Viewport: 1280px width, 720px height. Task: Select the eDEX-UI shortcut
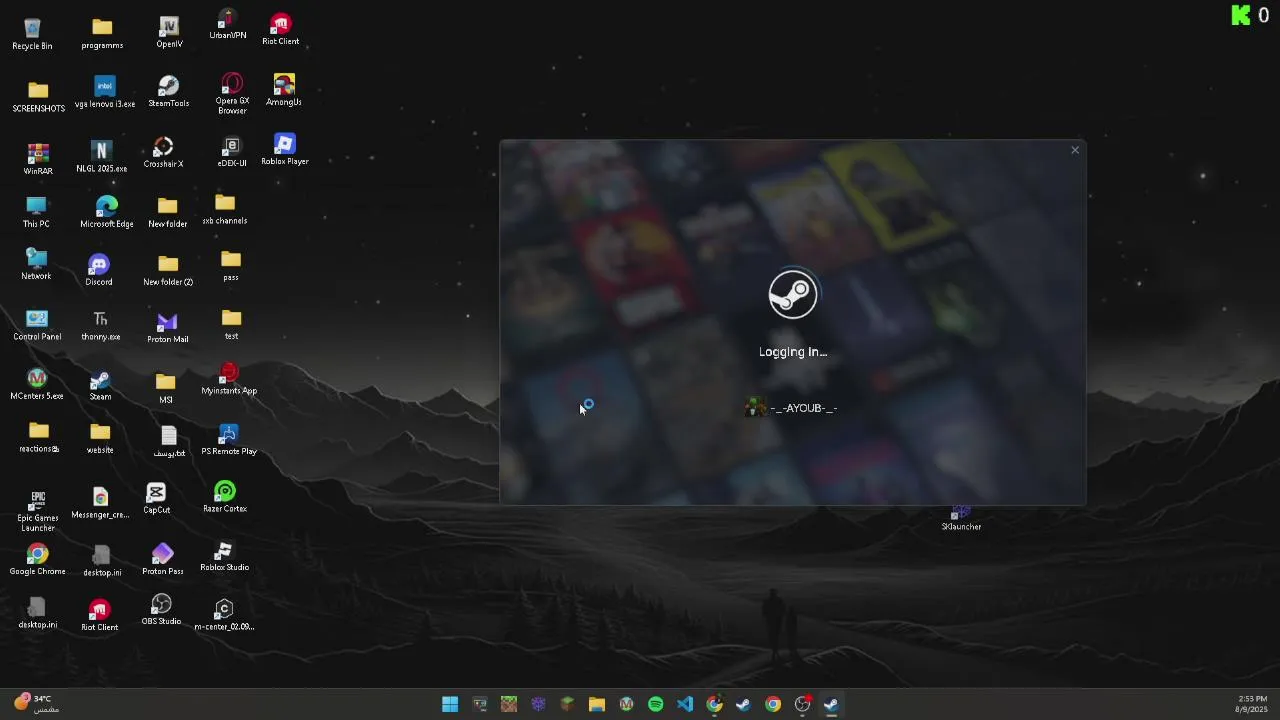point(232,152)
